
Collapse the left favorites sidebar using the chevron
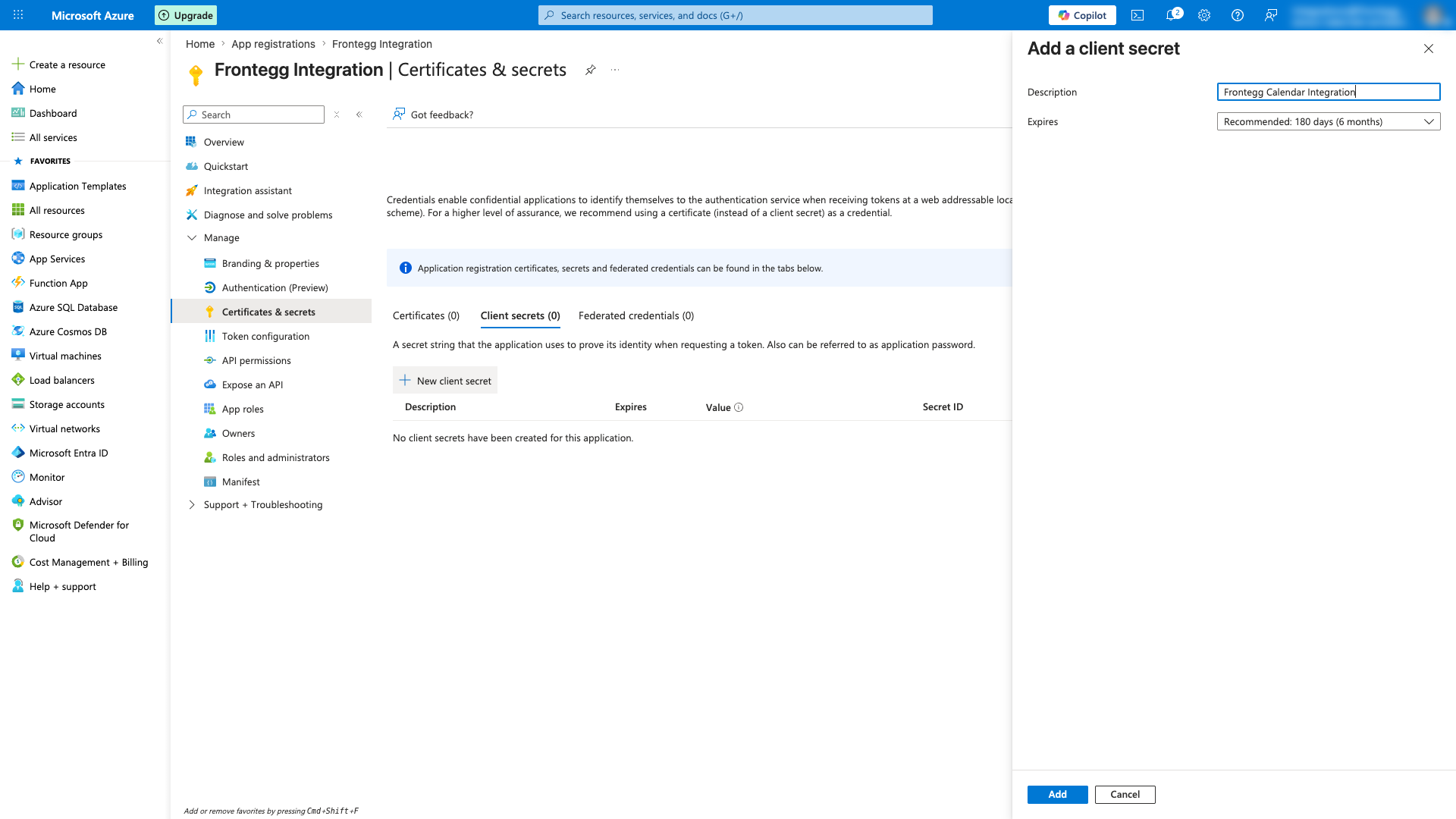click(x=159, y=41)
